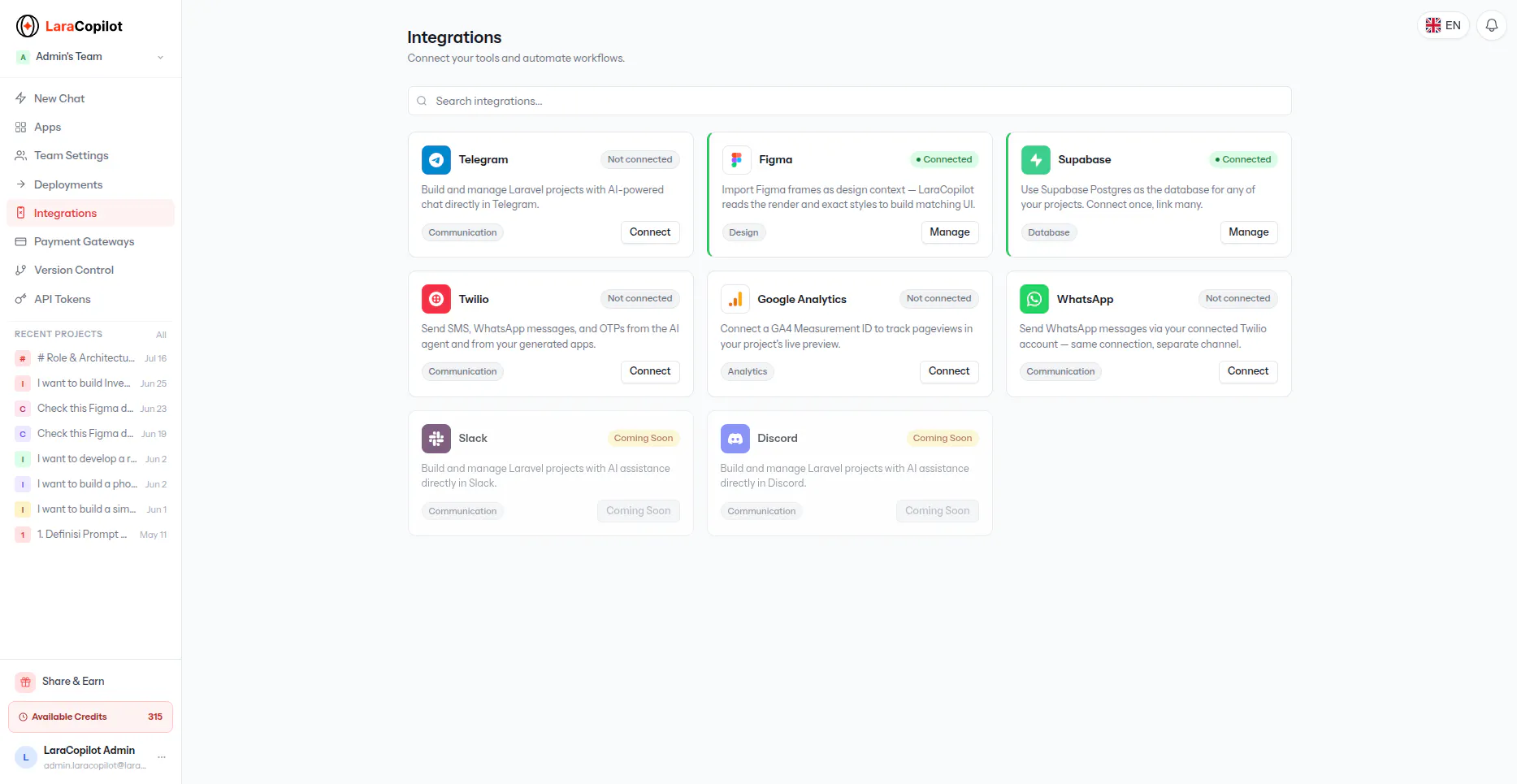Click the LaraCopilot logo icon
The width and height of the screenshot is (1517, 784).
pyautogui.click(x=28, y=26)
